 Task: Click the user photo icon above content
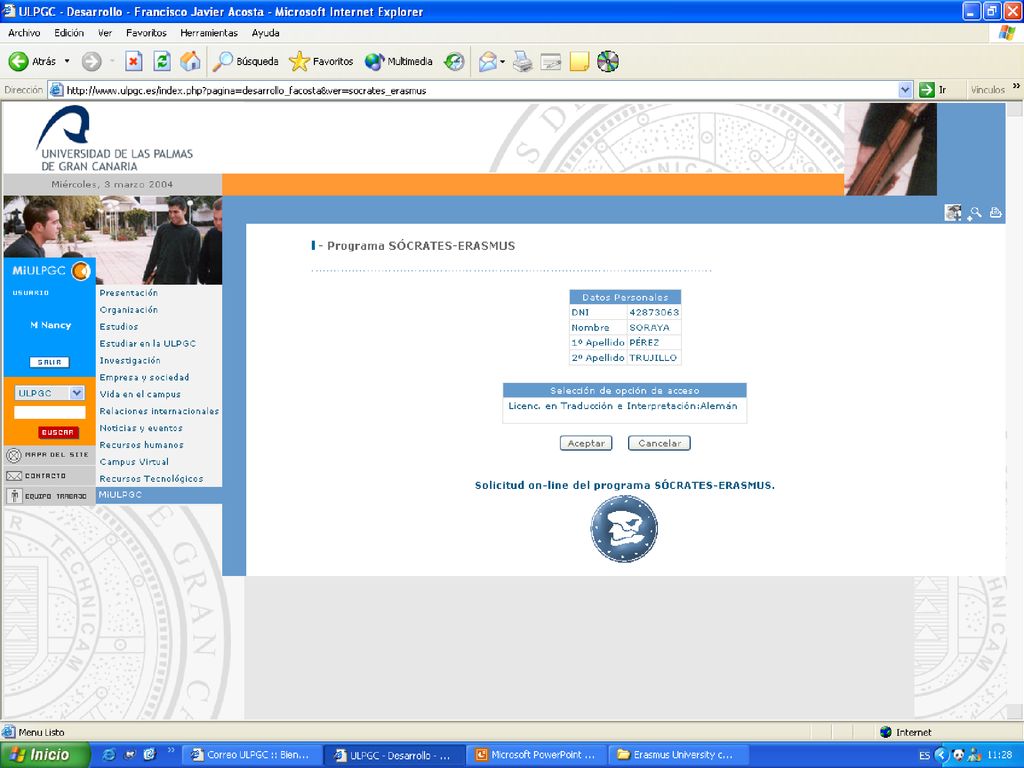pyautogui.click(x=953, y=213)
